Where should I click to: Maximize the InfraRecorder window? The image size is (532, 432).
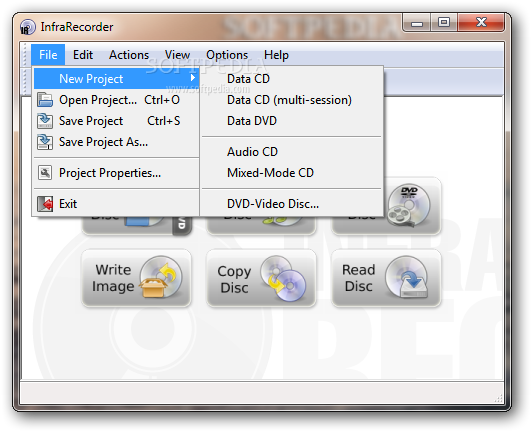pos(444,23)
